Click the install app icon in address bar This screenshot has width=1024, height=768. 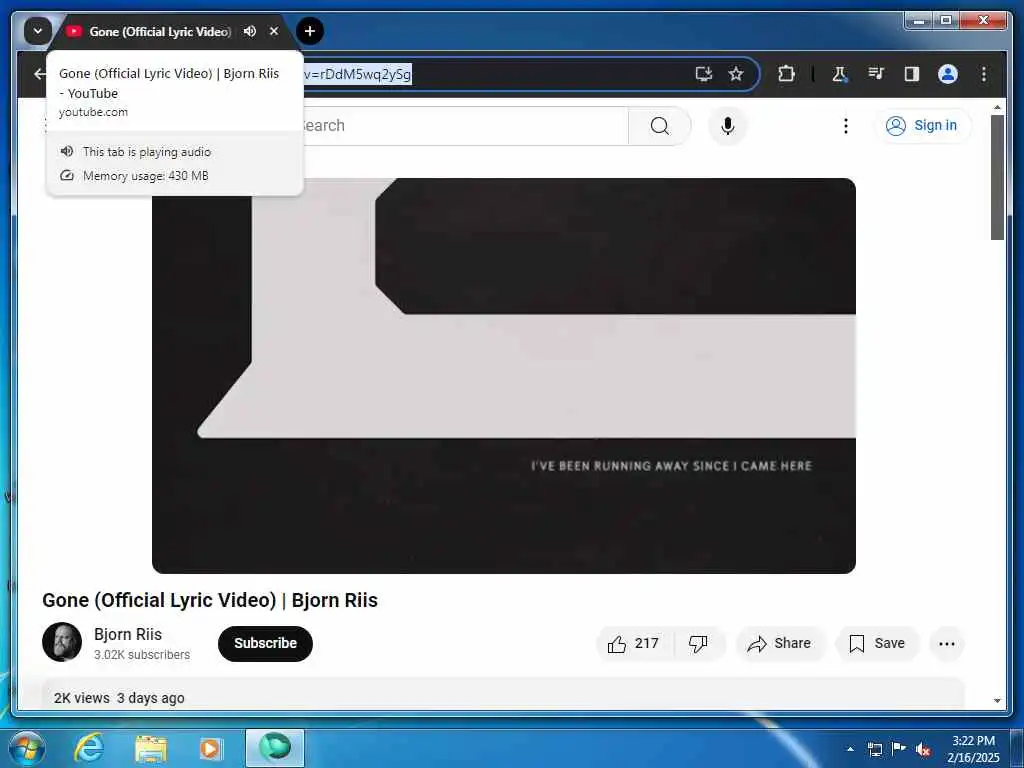click(x=703, y=74)
